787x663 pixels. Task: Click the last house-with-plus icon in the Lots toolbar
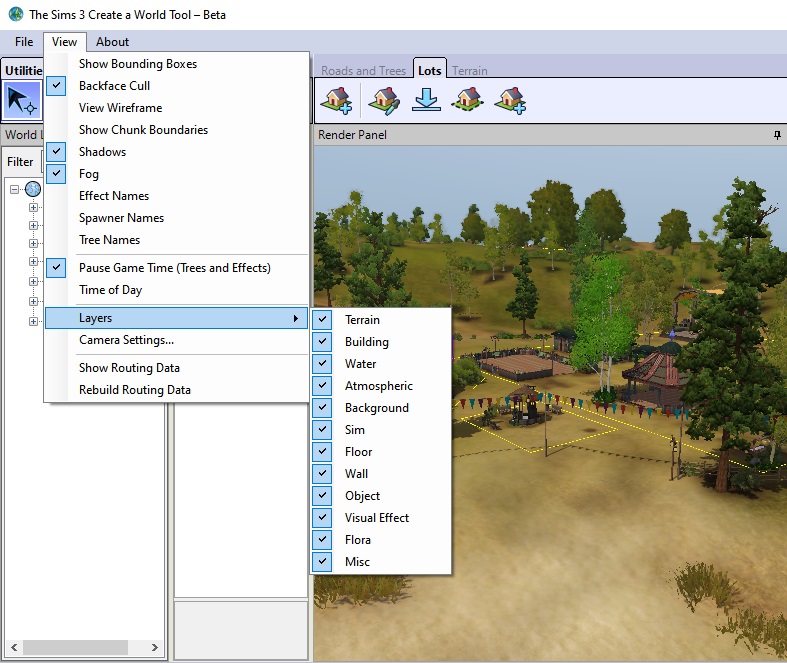[510, 100]
